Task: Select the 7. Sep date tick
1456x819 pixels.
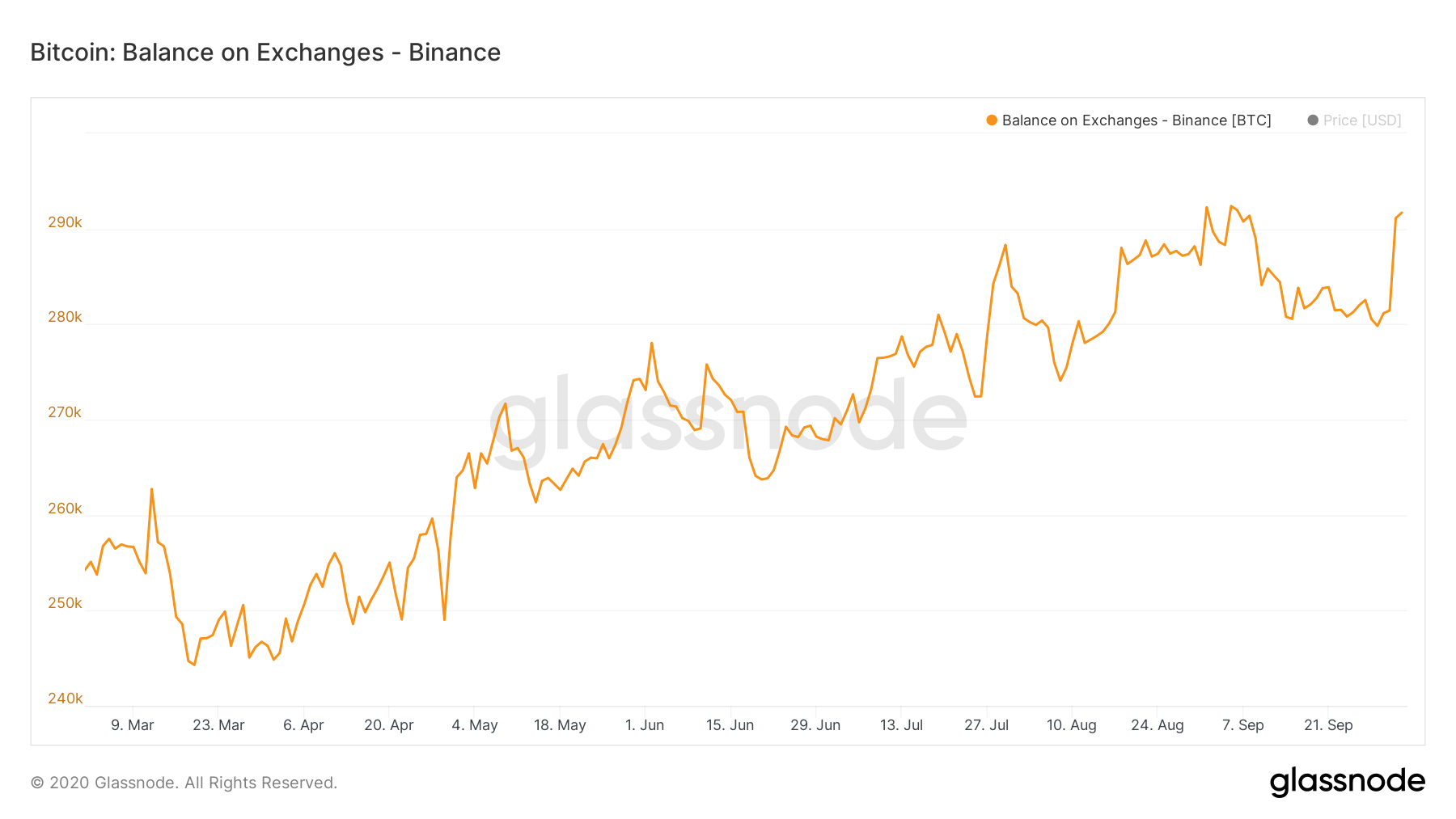Action: click(x=1242, y=725)
